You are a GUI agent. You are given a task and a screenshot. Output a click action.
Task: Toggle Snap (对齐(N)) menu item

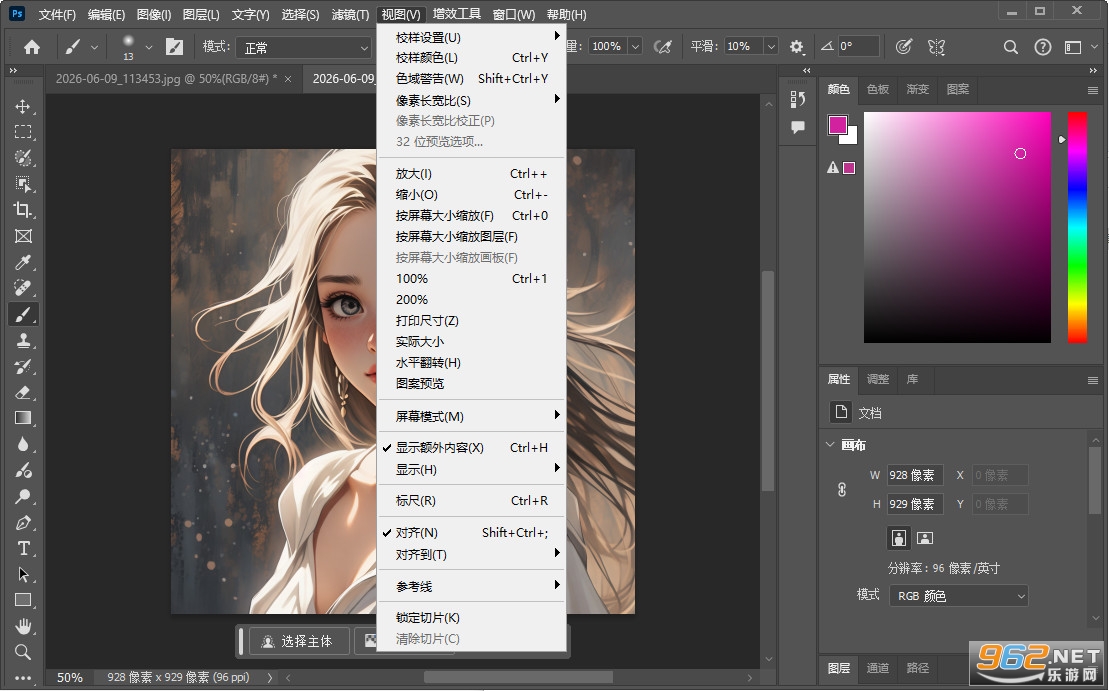[471, 533]
